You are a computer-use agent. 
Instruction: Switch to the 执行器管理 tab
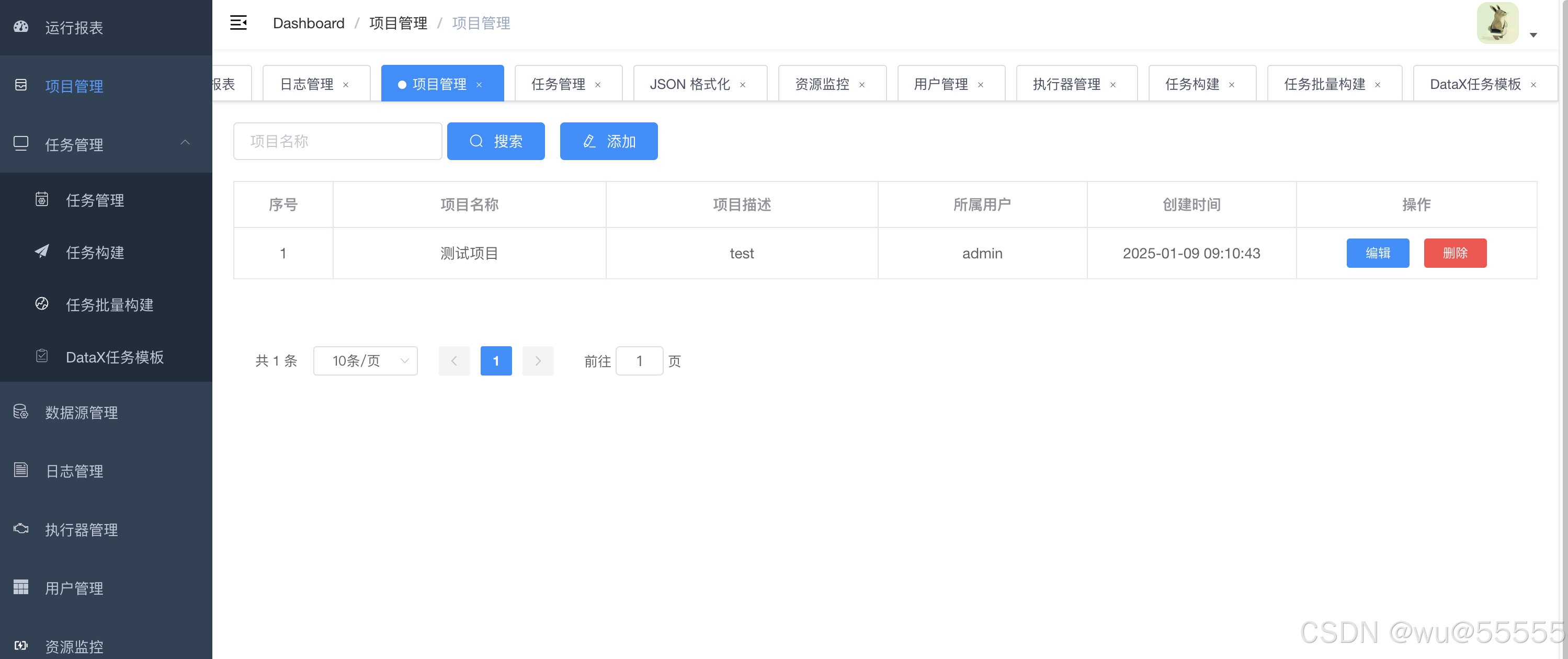1066,84
